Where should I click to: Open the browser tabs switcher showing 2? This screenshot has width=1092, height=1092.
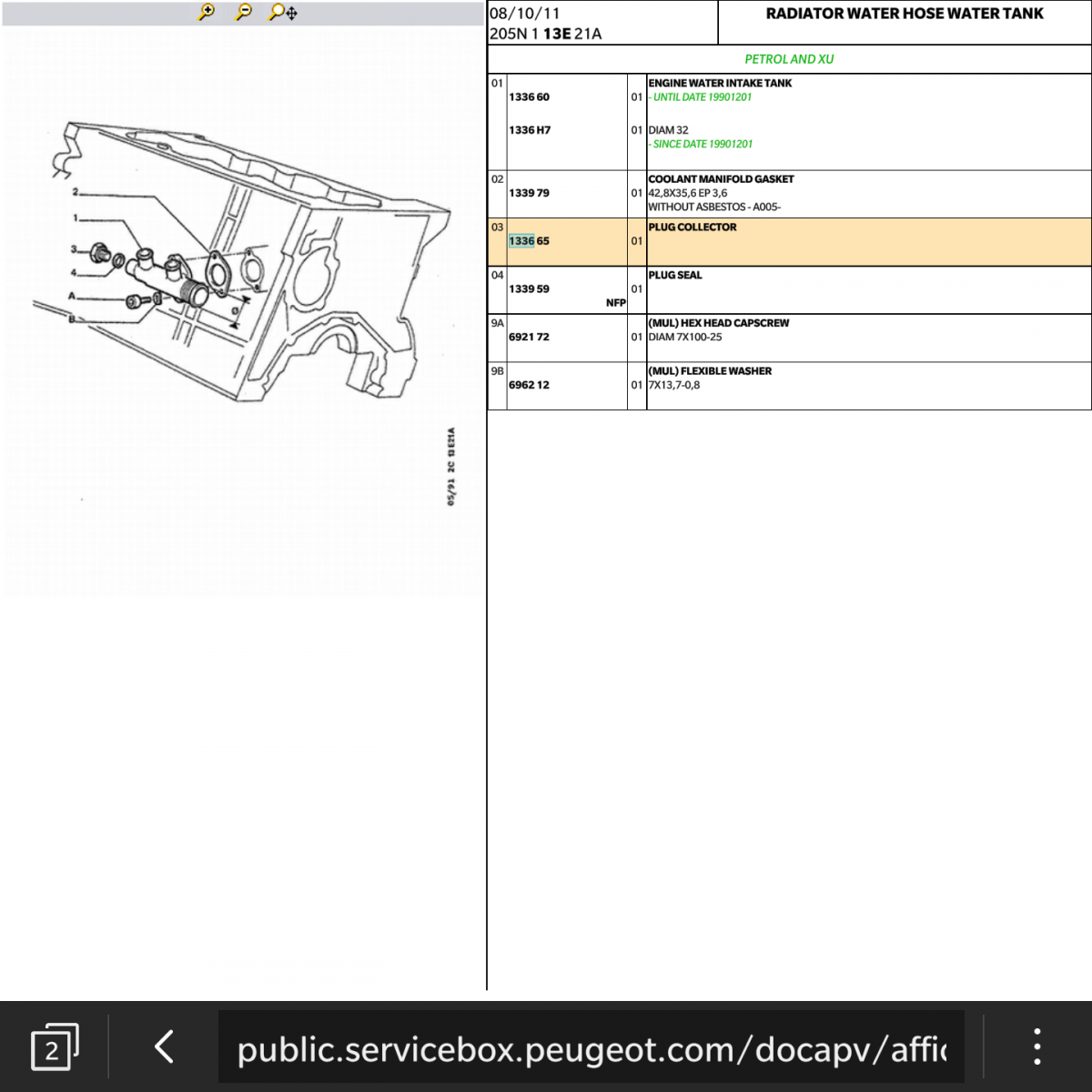point(55,1048)
